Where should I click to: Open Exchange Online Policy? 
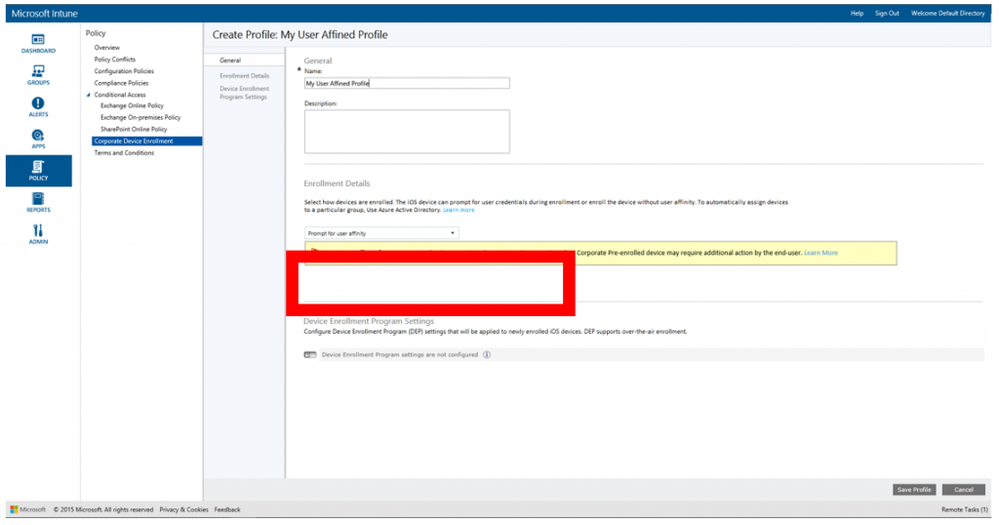coord(132,106)
